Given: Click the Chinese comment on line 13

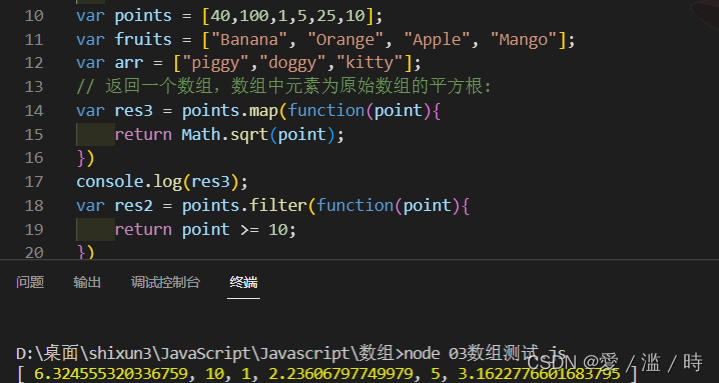Looking at the screenshot, I should point(284,87).
